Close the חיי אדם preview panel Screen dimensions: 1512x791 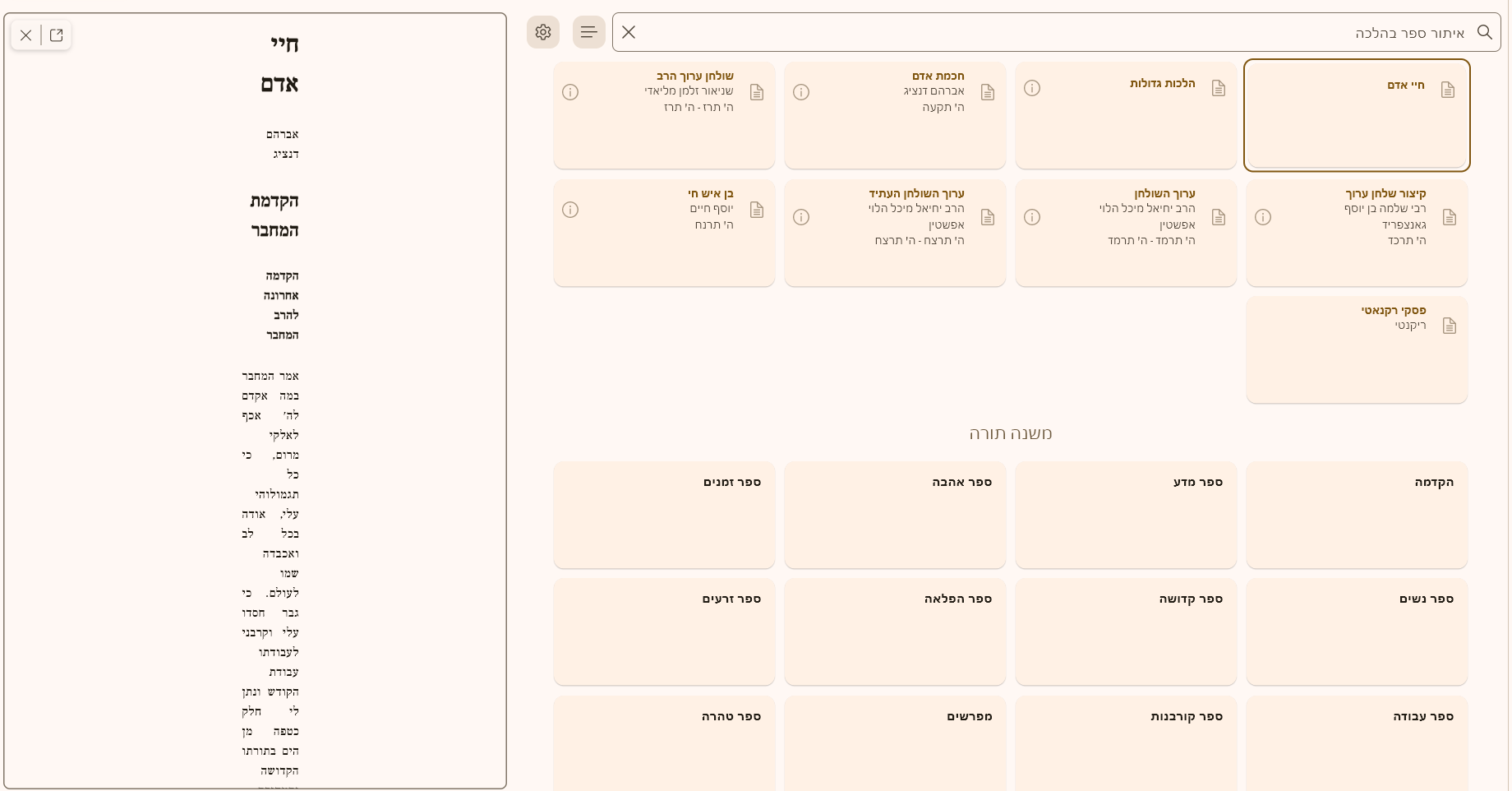(x=26, y=35)
